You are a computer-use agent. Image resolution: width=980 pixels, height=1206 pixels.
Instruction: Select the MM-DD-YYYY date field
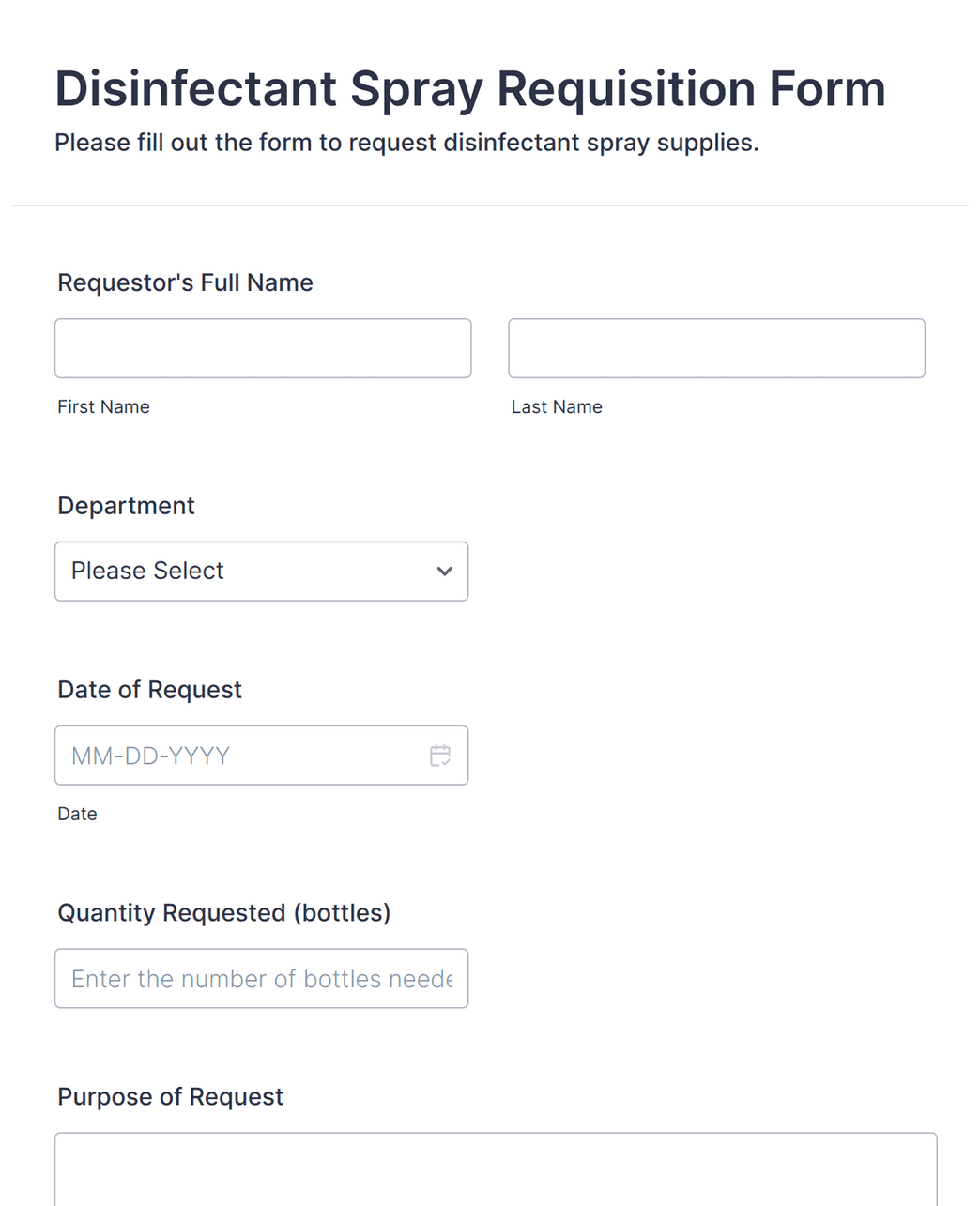click(x=261, y=756)
